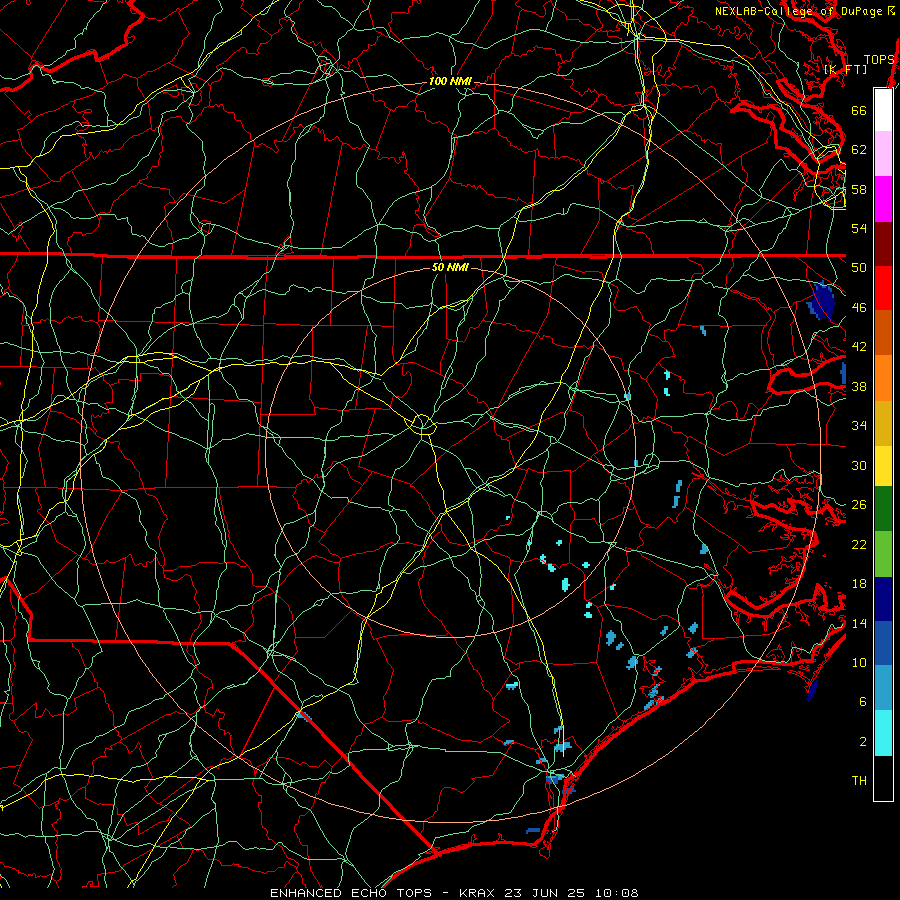Screen dimensions: 900x900
Task: Select the TOPS legend title
Action: click(879, 60)
